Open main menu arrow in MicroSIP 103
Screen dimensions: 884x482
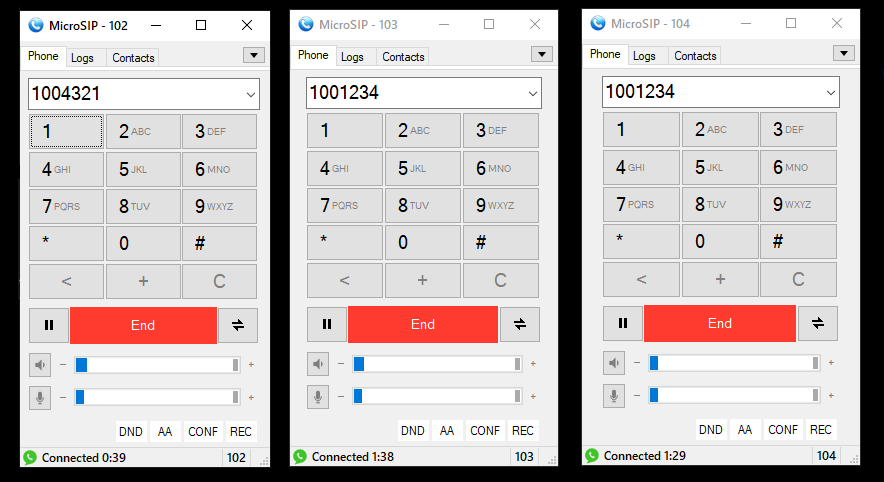pos(542,54)
